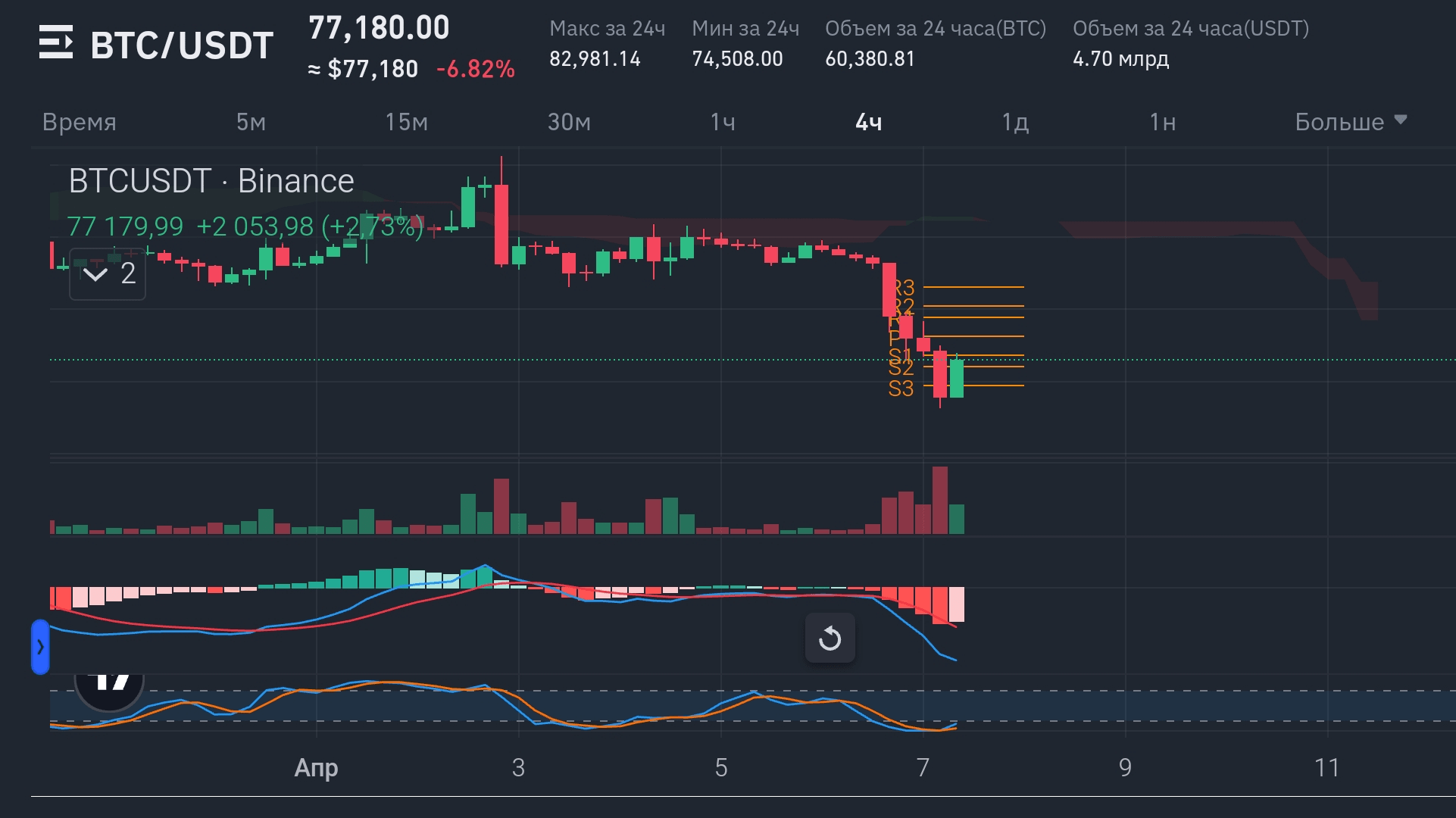Click the Больше dropdown arrow triangle

point(1401,120)
